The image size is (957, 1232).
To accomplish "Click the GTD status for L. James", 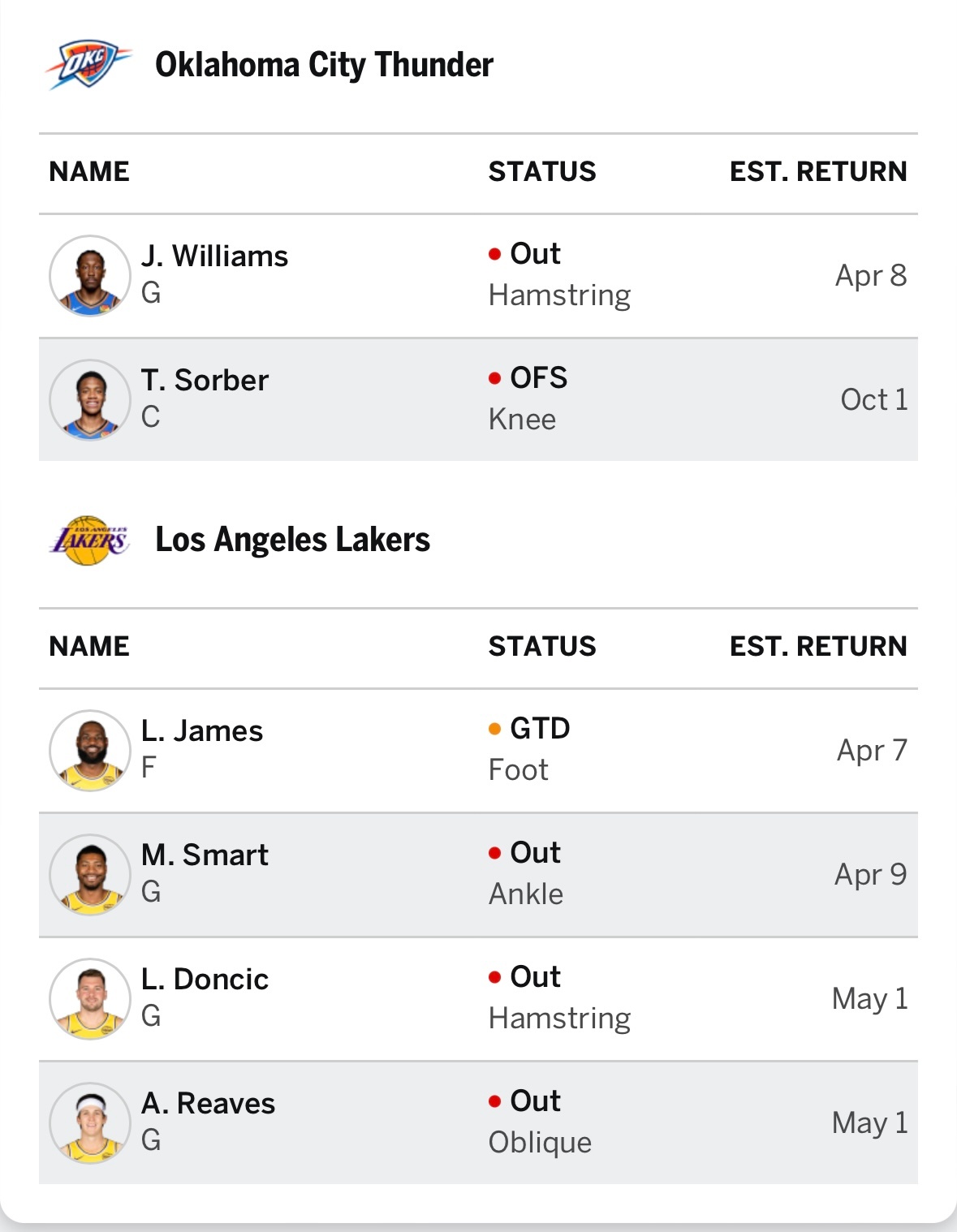I will click(x=539, y=729).
